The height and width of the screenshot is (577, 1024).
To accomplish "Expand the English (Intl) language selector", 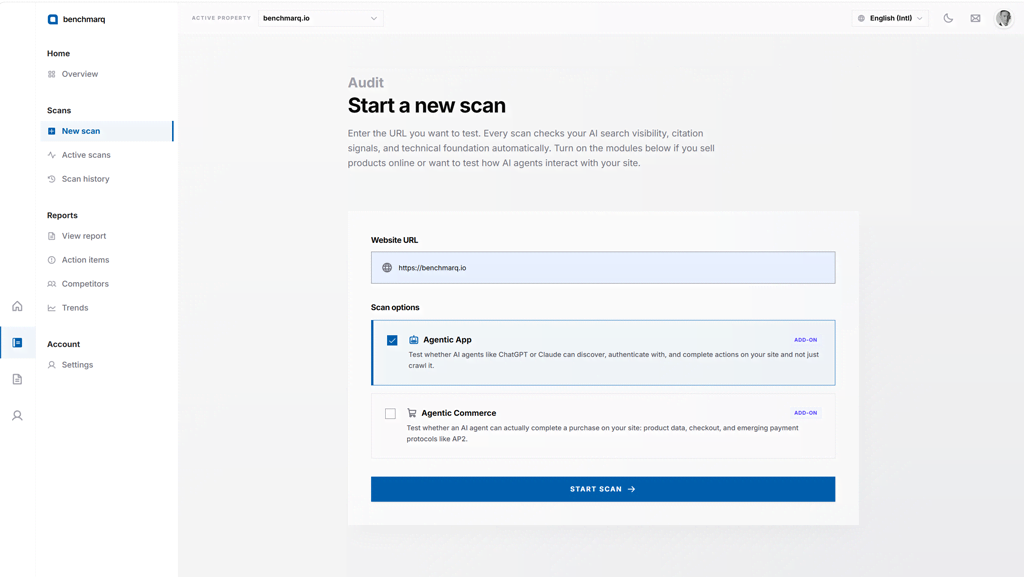I will (890, 18).
